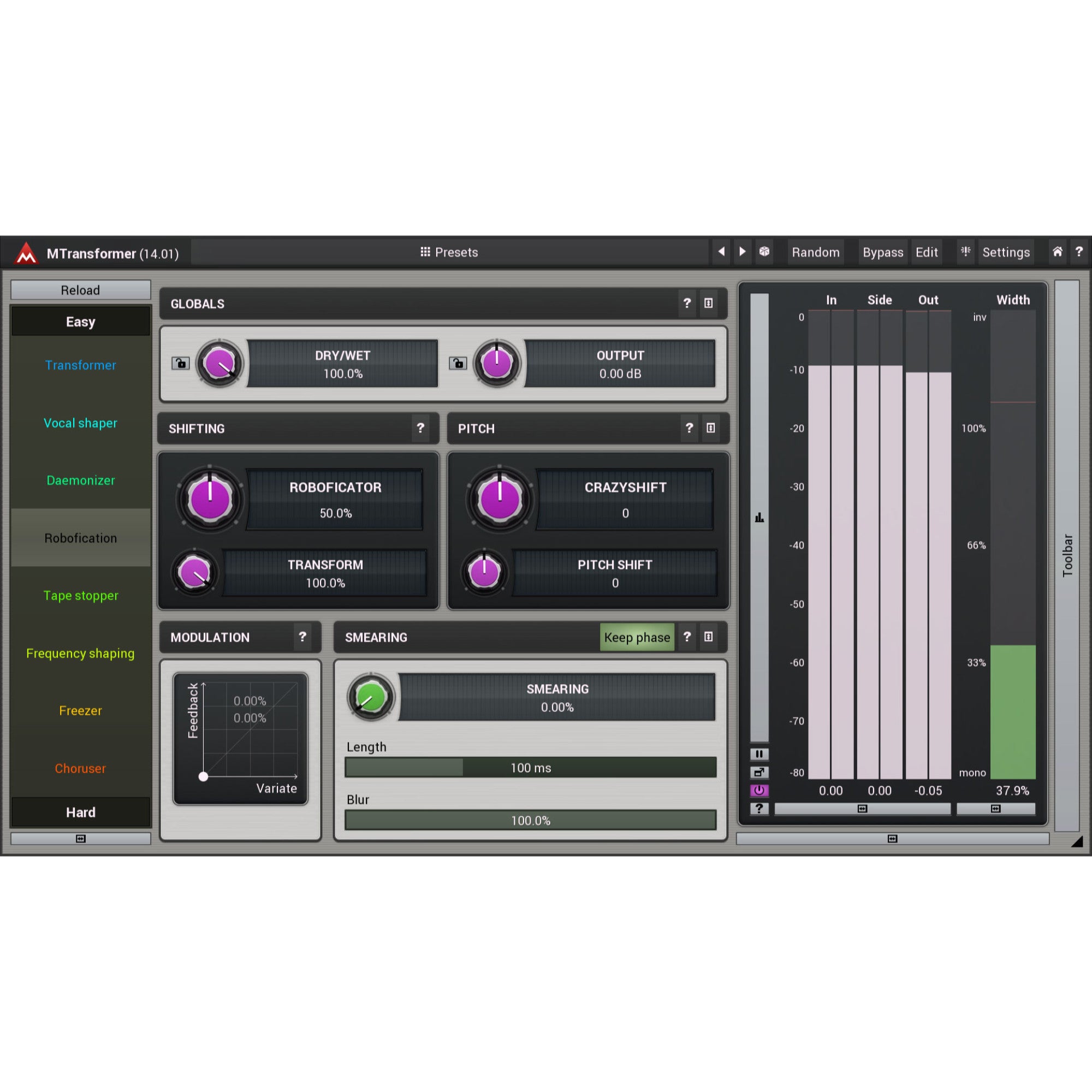Image resolution: width=1092 pixels, height=1092 pixels.
Task: Collapse the Globals panel
Action: (x=708, y=304)
